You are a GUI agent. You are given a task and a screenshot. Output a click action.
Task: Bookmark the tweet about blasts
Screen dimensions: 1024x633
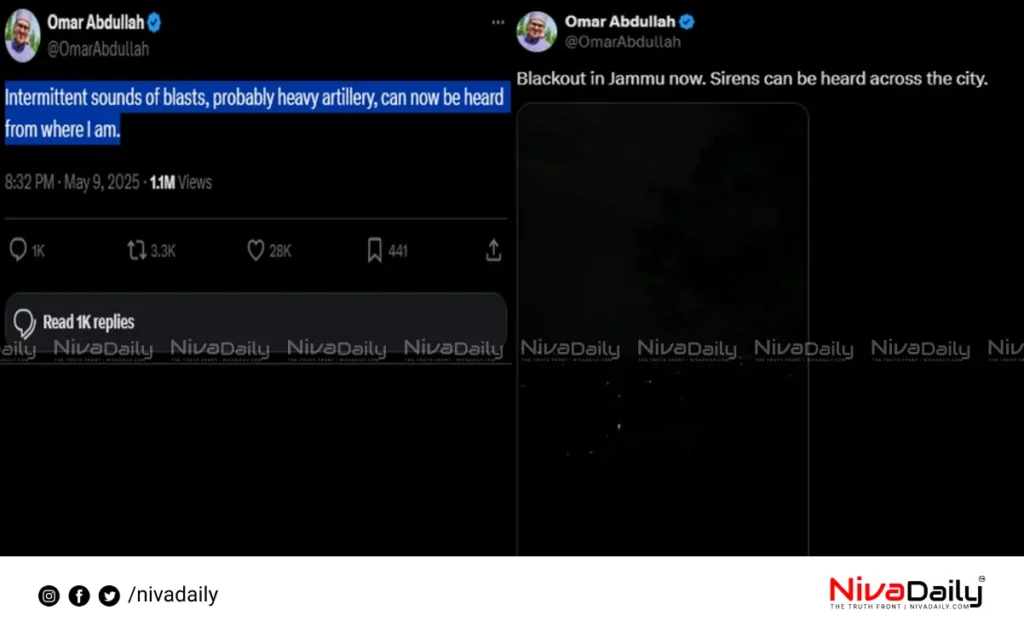(374, 250)
